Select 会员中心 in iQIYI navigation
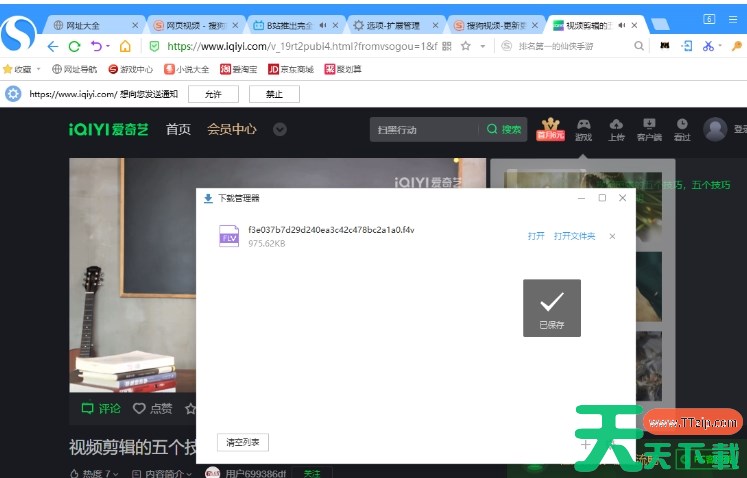 [x=232, y=129]
